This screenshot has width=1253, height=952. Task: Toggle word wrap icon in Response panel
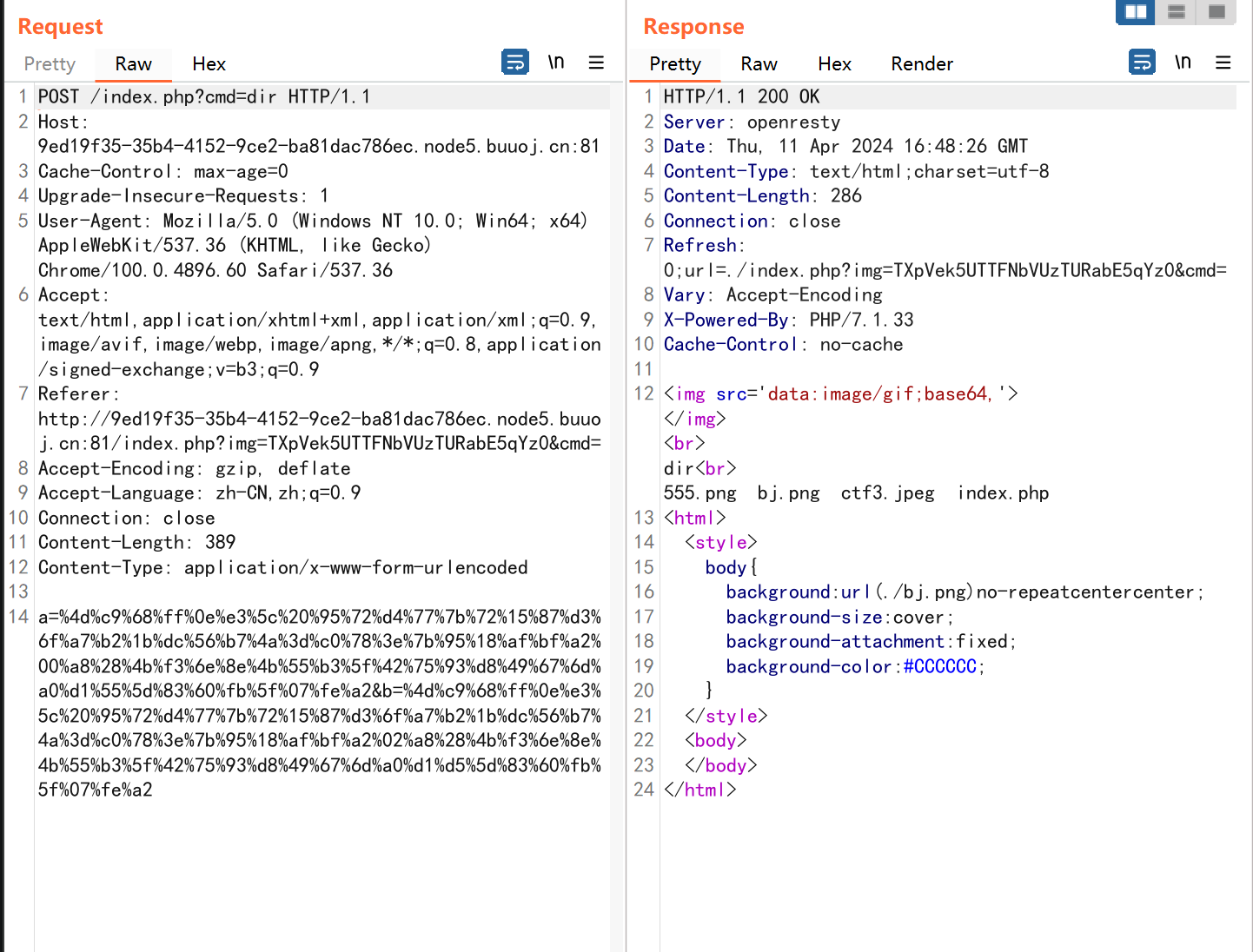tap(1142, 63)
